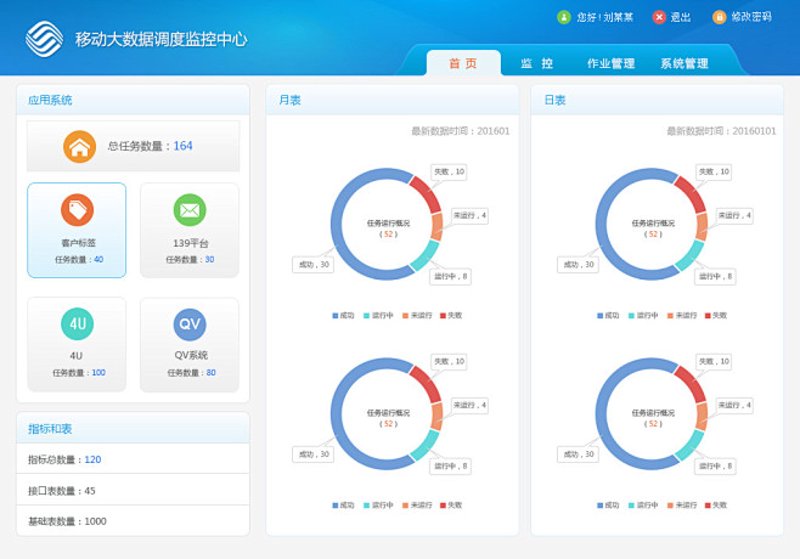The width and height of the screenshot is (800, 559).
Task: Select the blue QV system icon
Action: coord(190,324)
